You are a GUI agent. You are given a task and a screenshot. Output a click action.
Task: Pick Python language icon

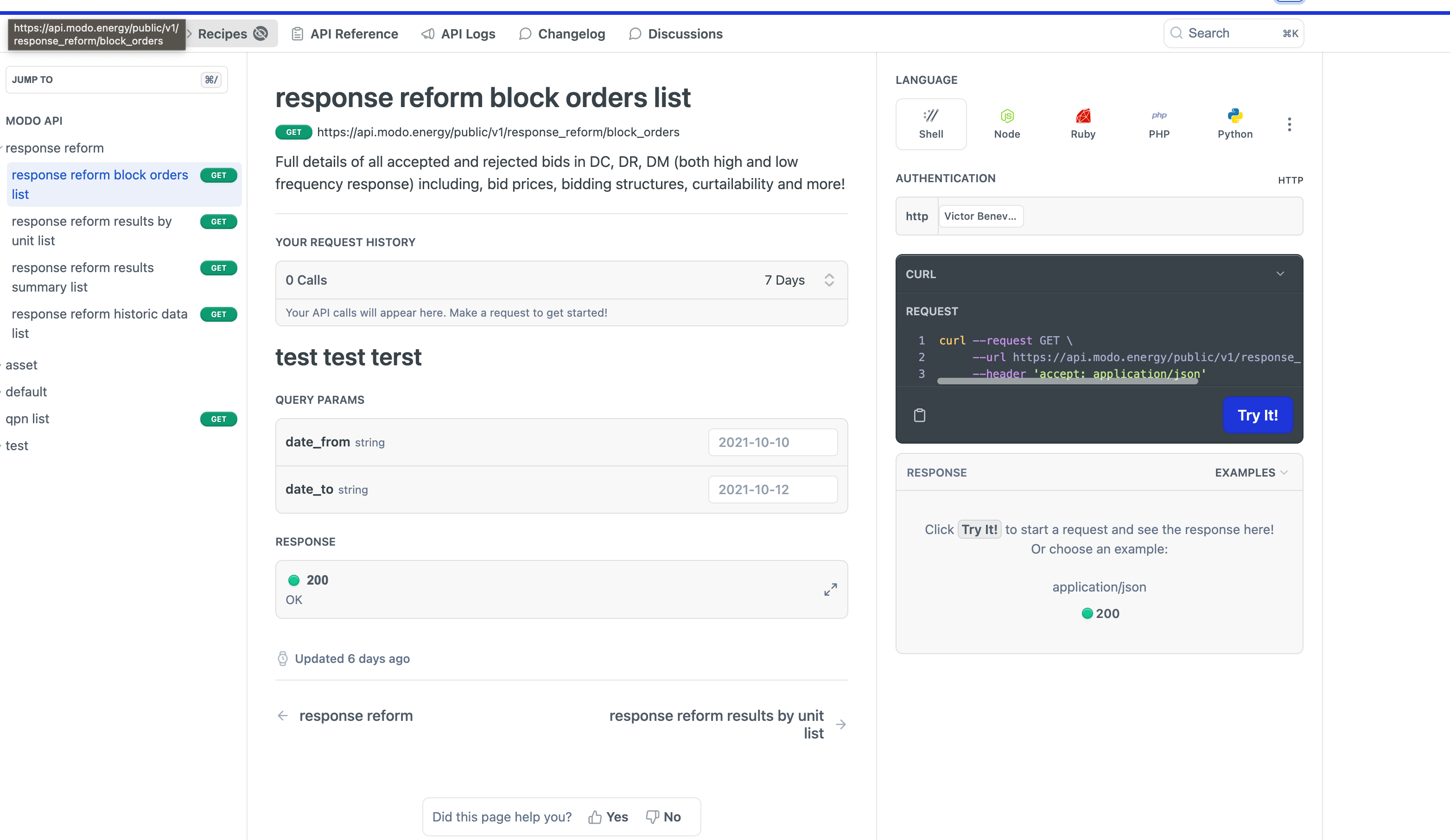pyautogui.click(x=1234, y=124)
